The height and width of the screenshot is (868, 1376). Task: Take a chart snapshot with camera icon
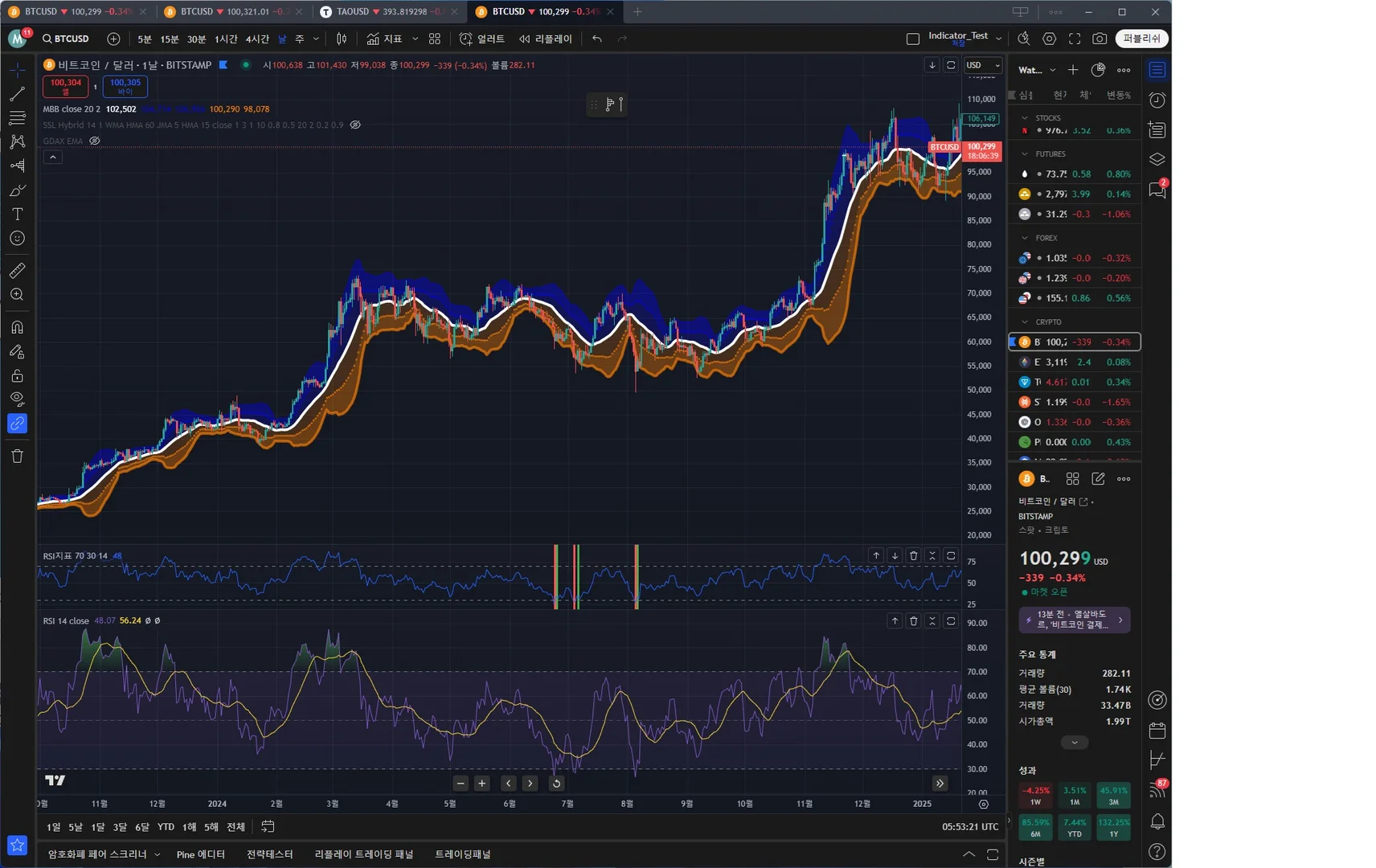1100,39
